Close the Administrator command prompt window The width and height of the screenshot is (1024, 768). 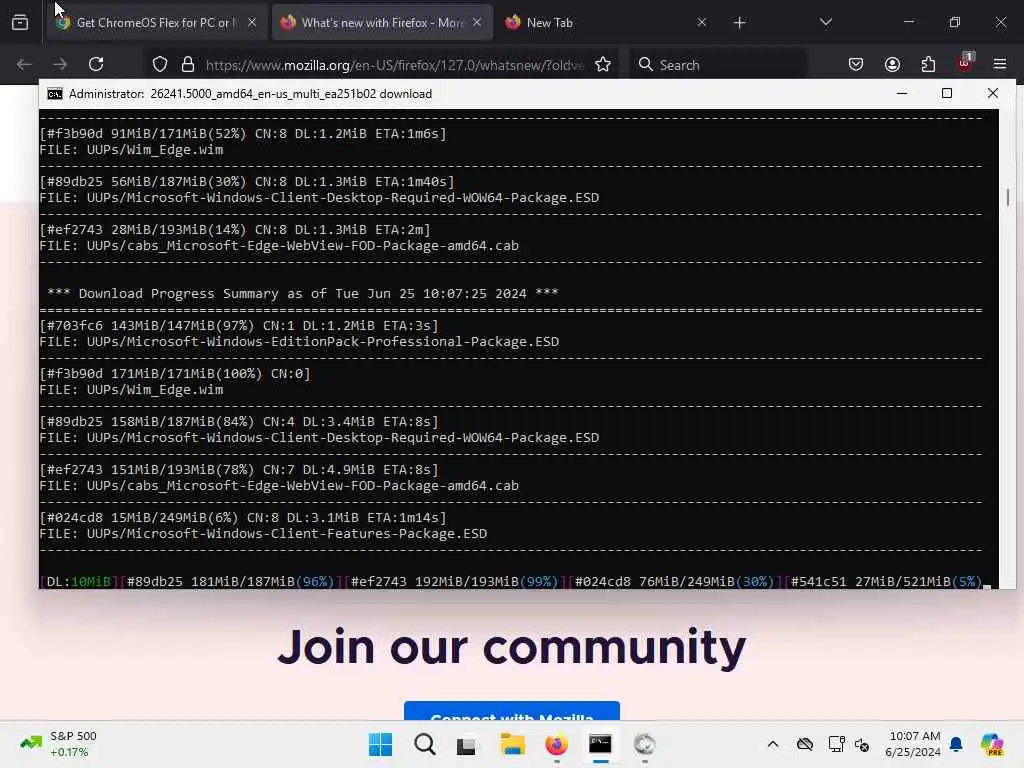pyautogui.click(x=993, y=93)
